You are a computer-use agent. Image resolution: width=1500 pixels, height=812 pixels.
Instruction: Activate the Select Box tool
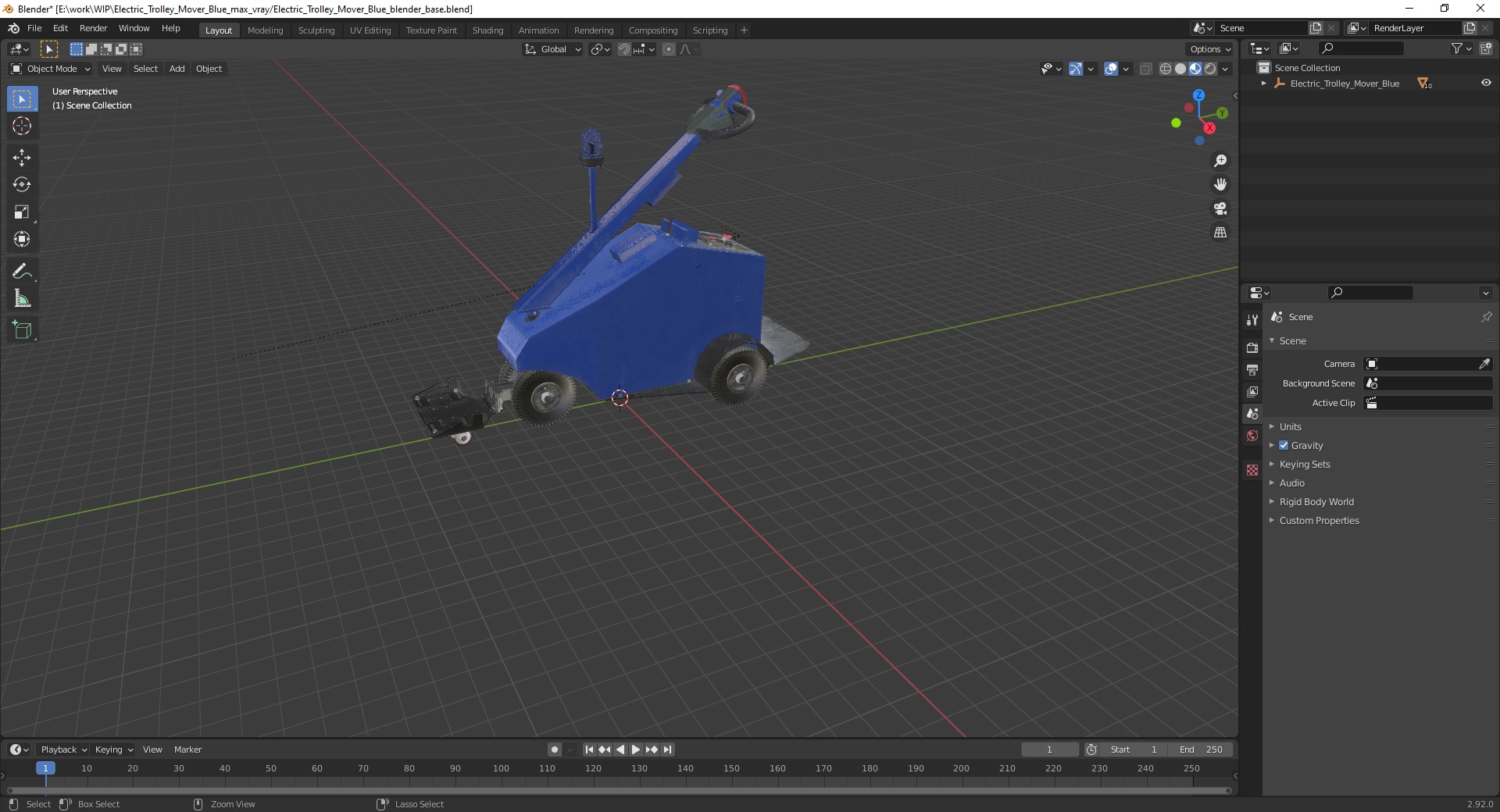tap(22, 99)
